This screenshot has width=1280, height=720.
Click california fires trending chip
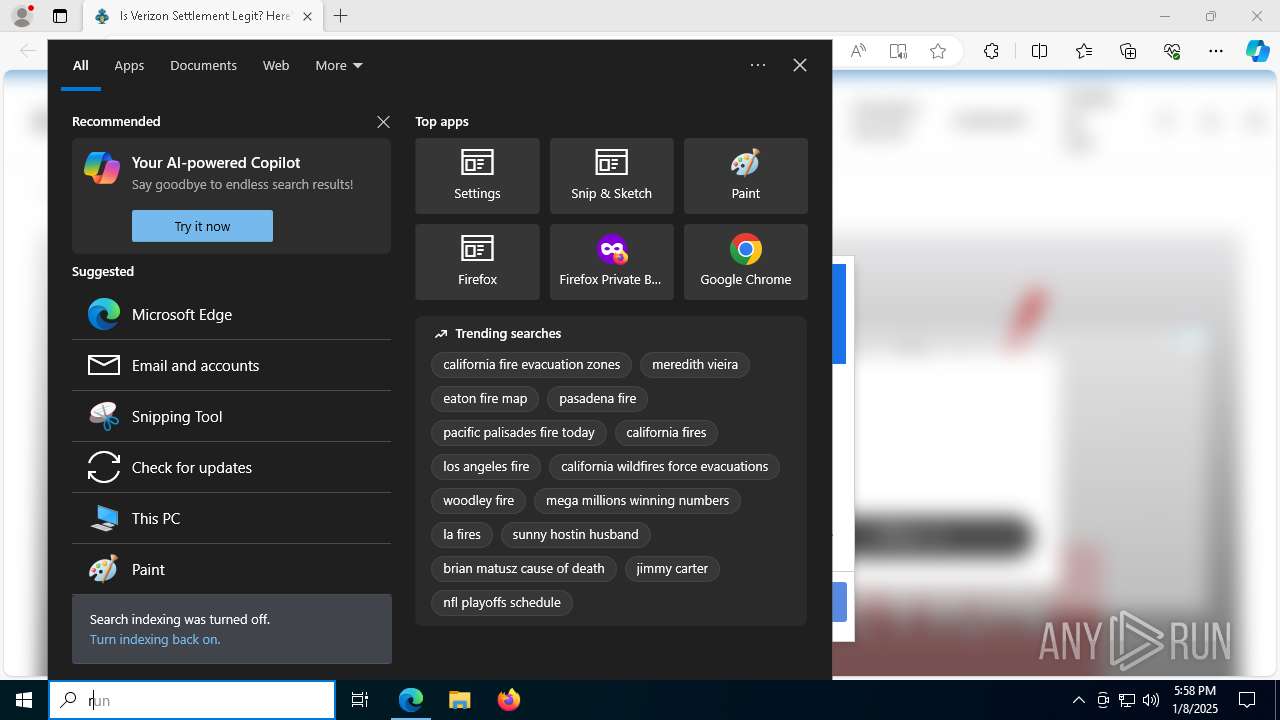tap(666, 432)
